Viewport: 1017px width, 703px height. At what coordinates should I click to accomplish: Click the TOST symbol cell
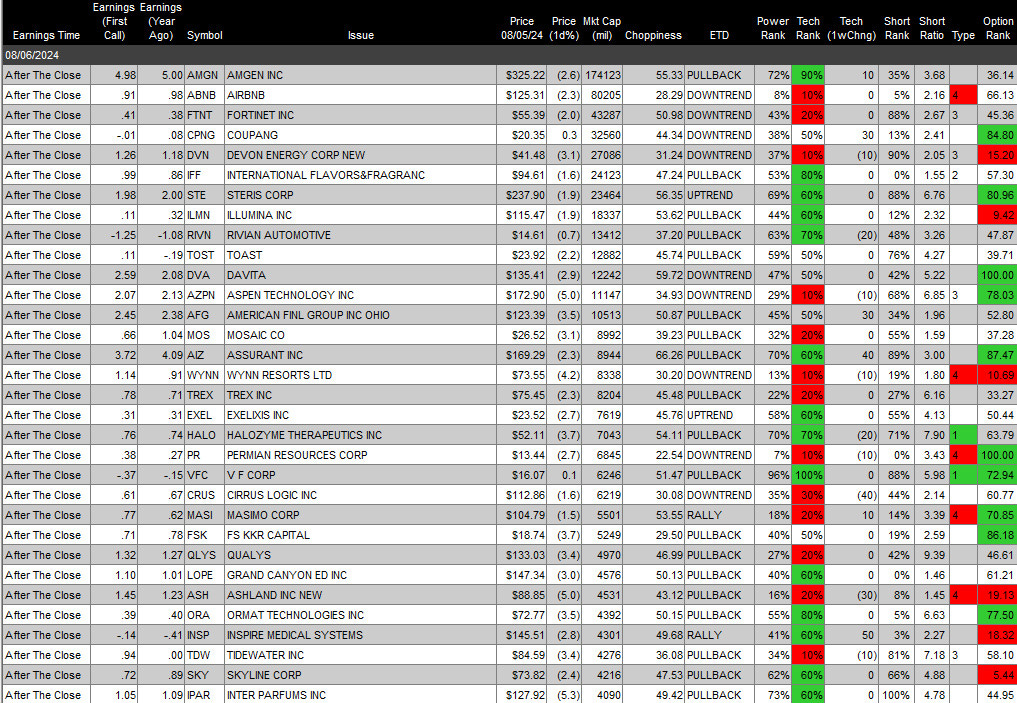point(204,255)
